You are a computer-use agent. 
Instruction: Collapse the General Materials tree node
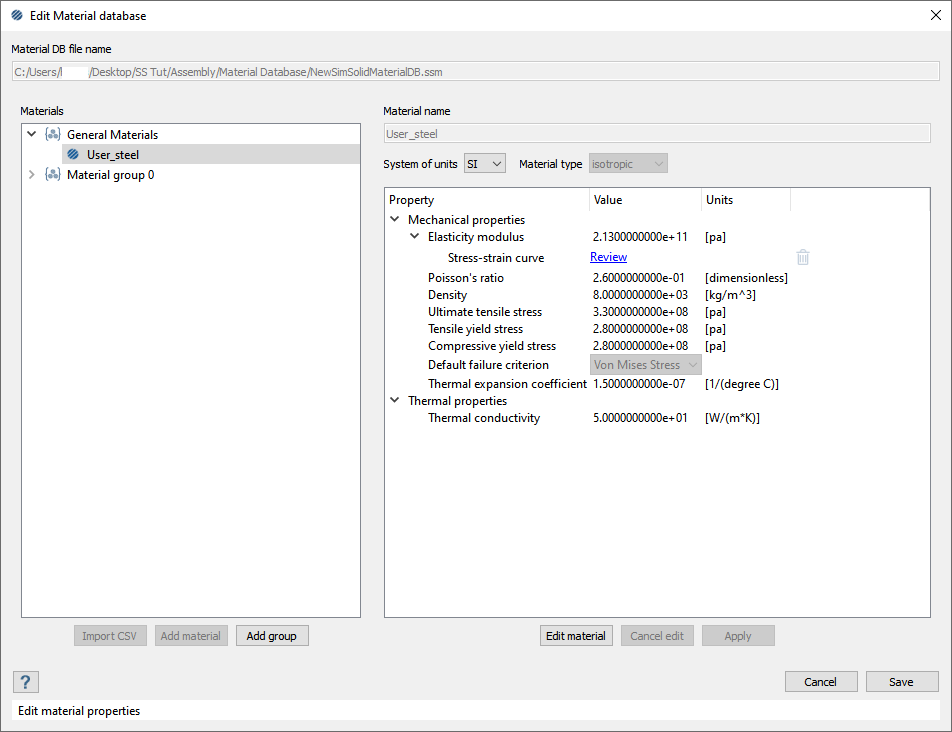(32, 134)
